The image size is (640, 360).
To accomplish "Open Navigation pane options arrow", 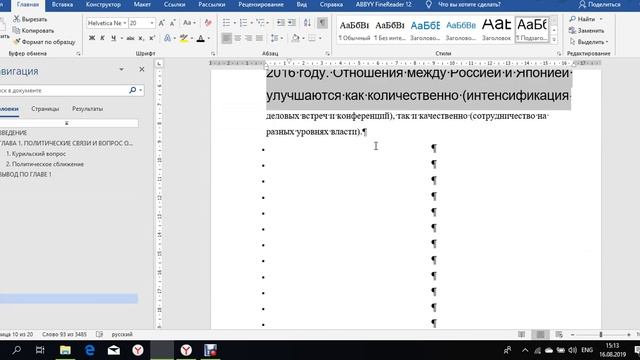I will tap(121, 69).
